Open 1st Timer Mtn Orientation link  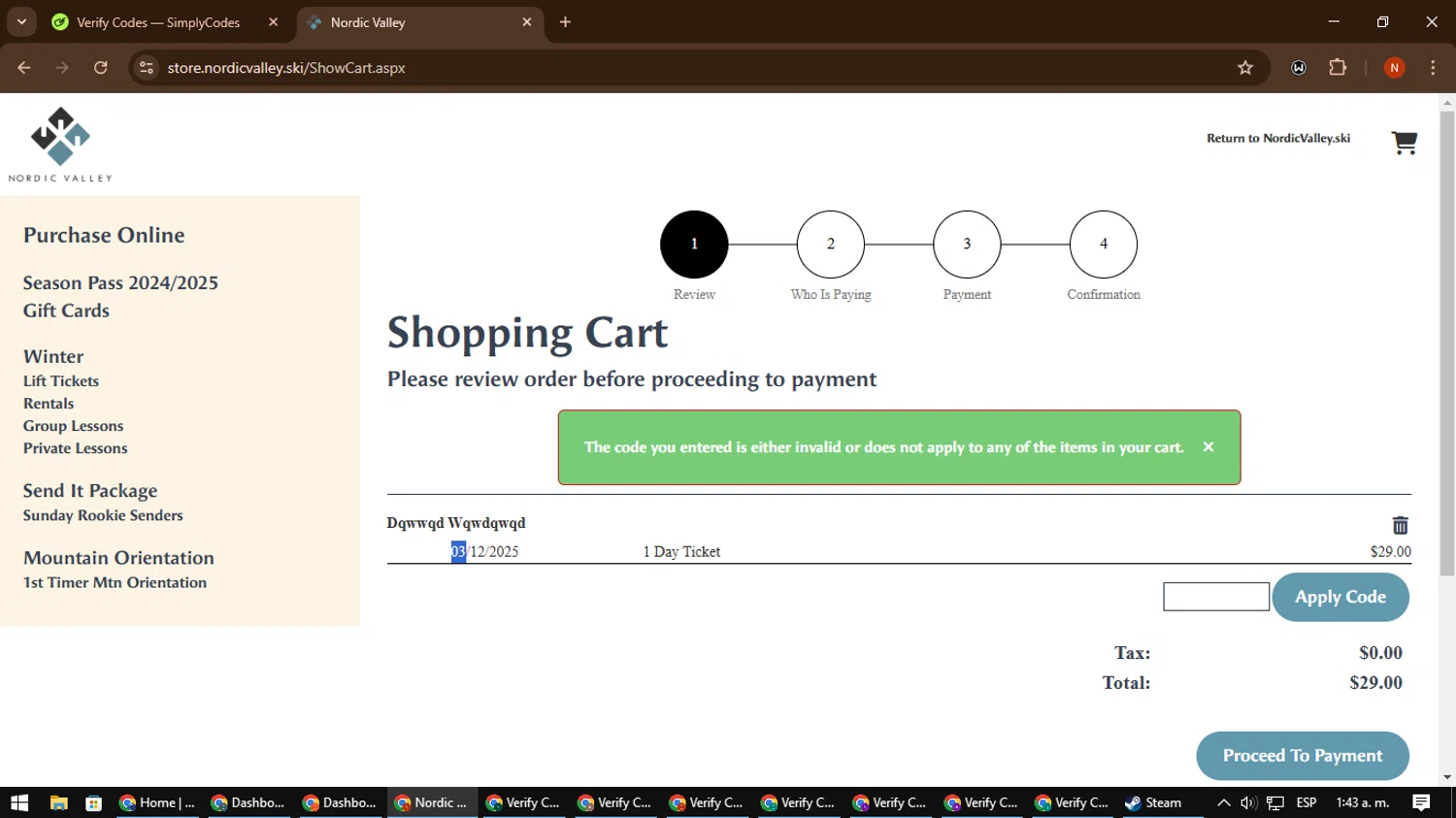(x=115, y=582)
